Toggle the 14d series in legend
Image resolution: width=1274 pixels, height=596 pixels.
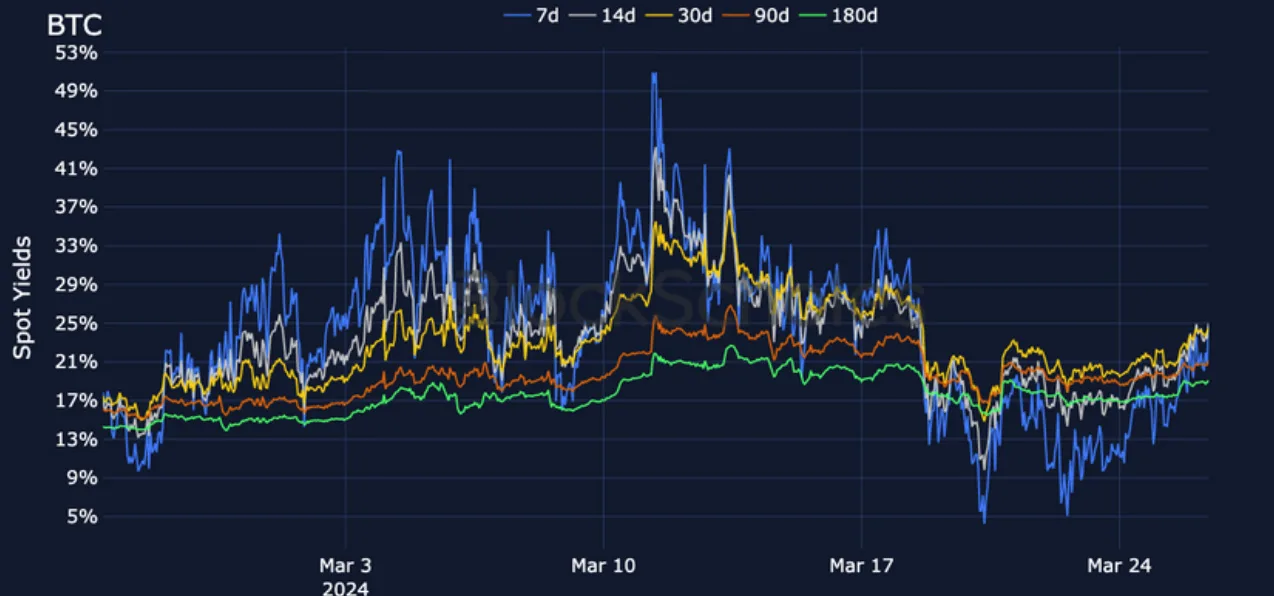point(602,15)
